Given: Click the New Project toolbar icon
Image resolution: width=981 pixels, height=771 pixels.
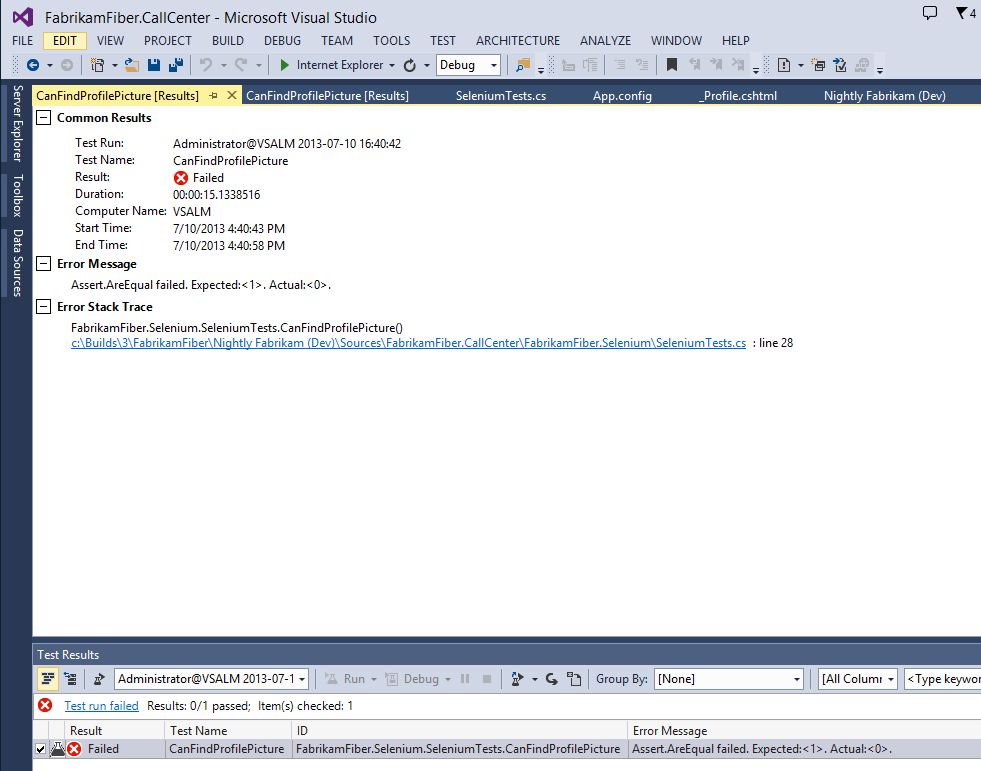Looking at the screenshot, I should click(x=98, y=65).
